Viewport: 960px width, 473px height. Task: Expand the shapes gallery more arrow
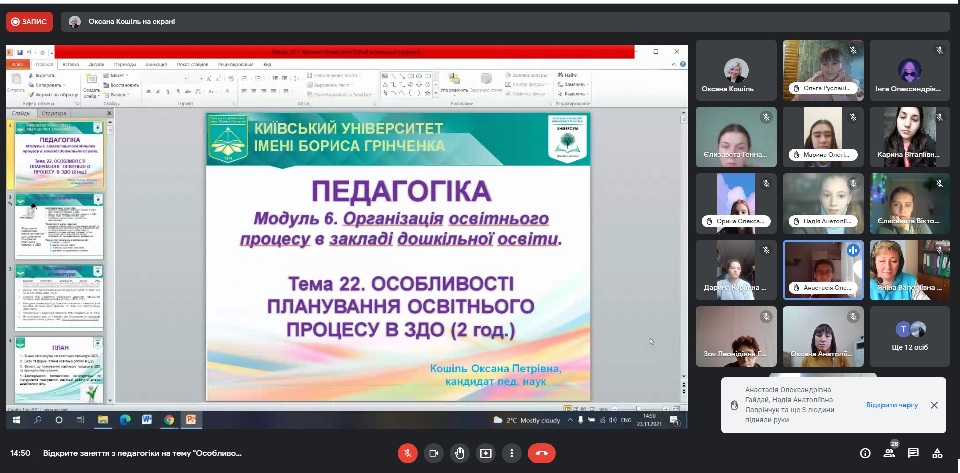(x=435, y=94)
